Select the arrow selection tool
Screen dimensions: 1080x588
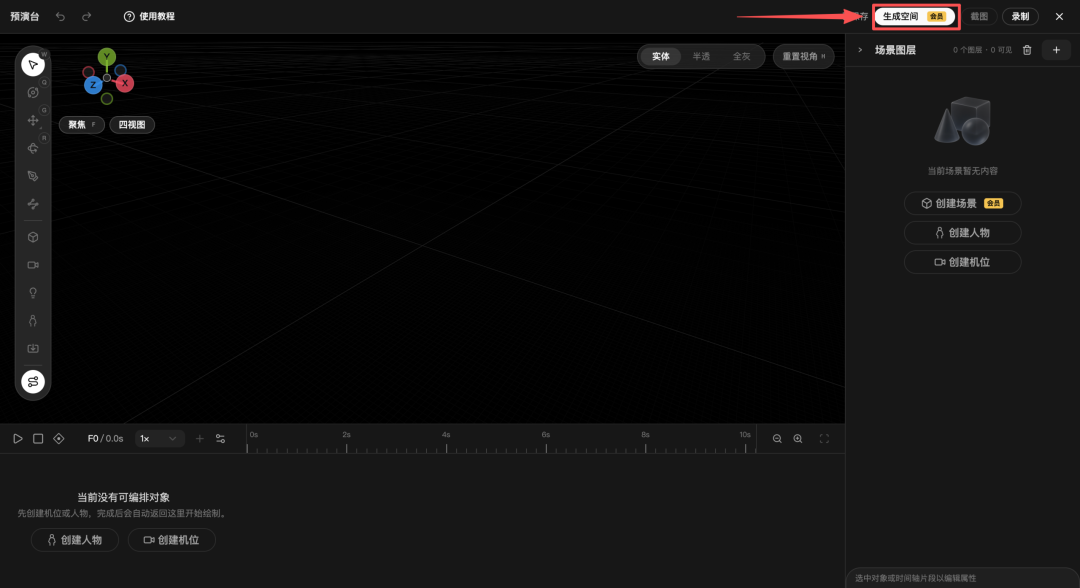tap(32, 65)
